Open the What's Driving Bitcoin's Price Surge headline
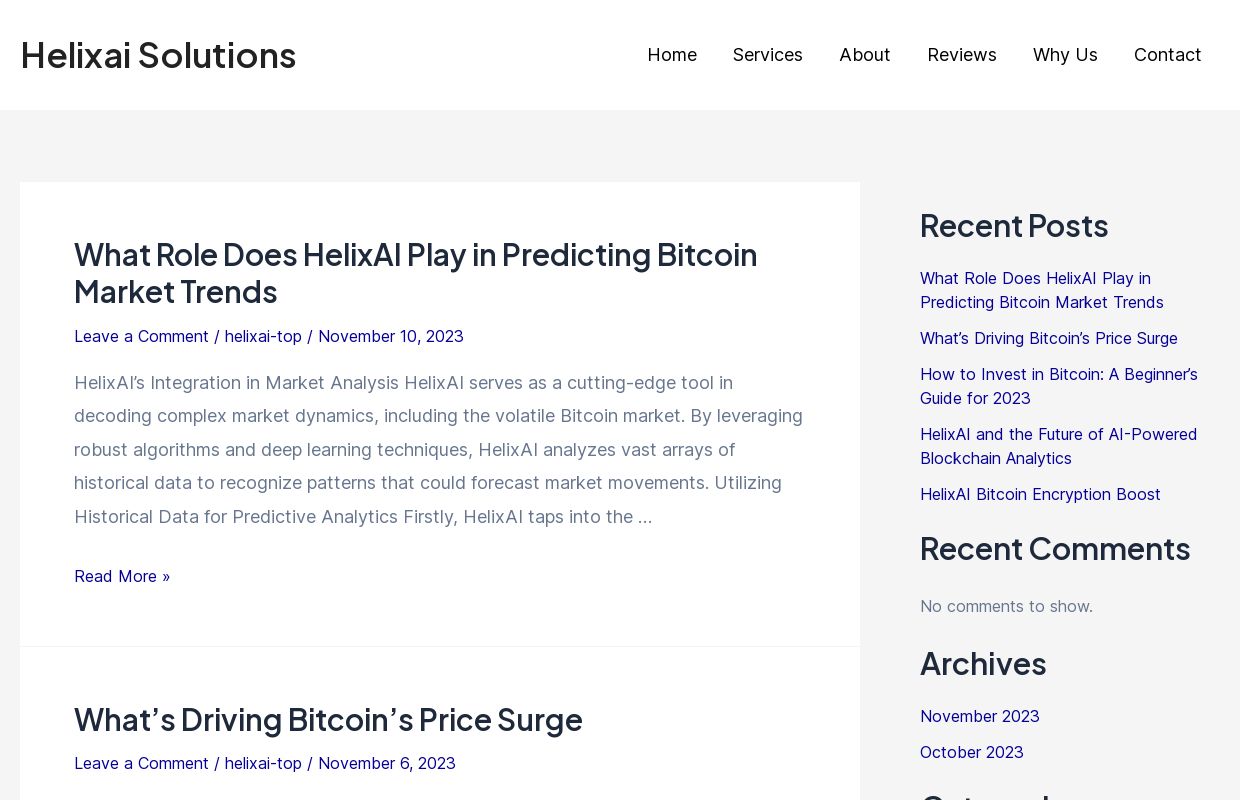Screen dimensions: 1240x800 point(328,719)
